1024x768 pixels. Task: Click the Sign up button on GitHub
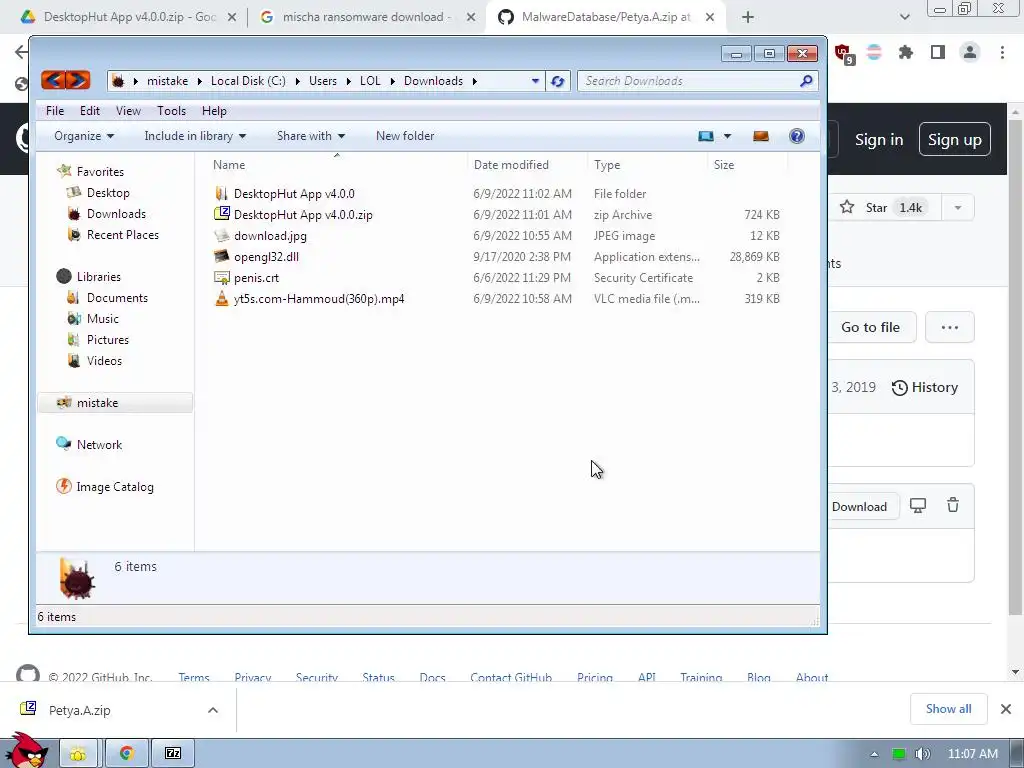tap(955, 139)
